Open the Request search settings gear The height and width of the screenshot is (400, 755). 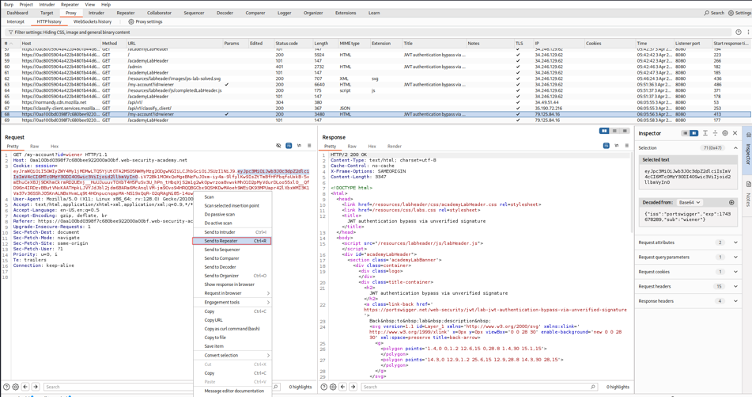point(16,387)
